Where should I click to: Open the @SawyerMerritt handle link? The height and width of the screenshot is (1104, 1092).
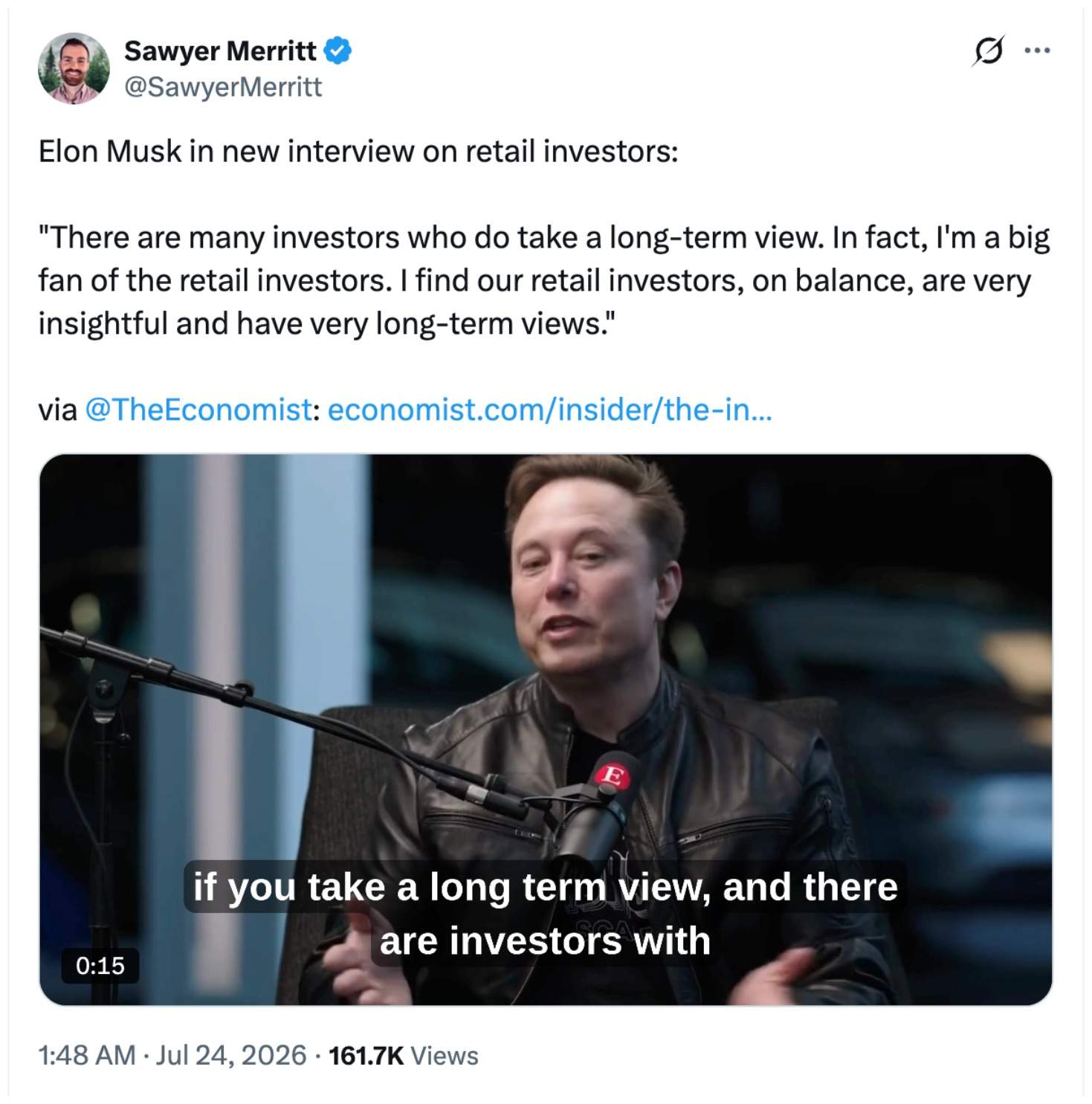pyautogui.click(x=223, y=87)
